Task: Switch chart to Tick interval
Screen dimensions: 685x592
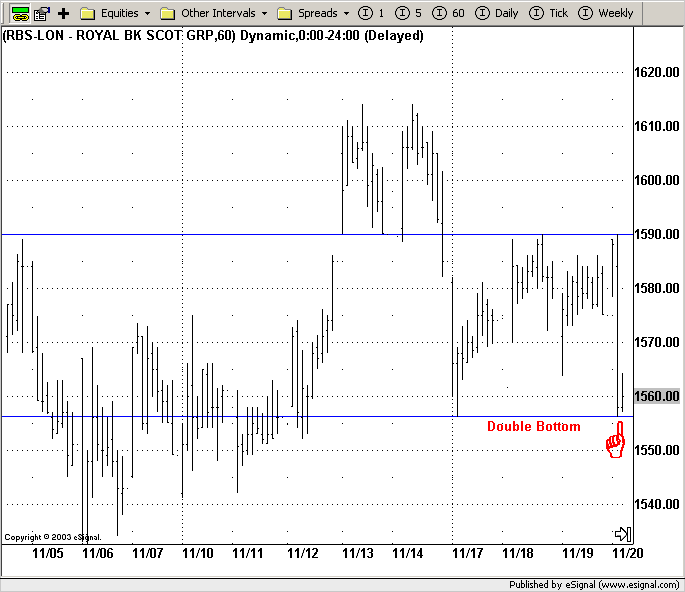Action: pyautogui.click(x=549, y=14)
